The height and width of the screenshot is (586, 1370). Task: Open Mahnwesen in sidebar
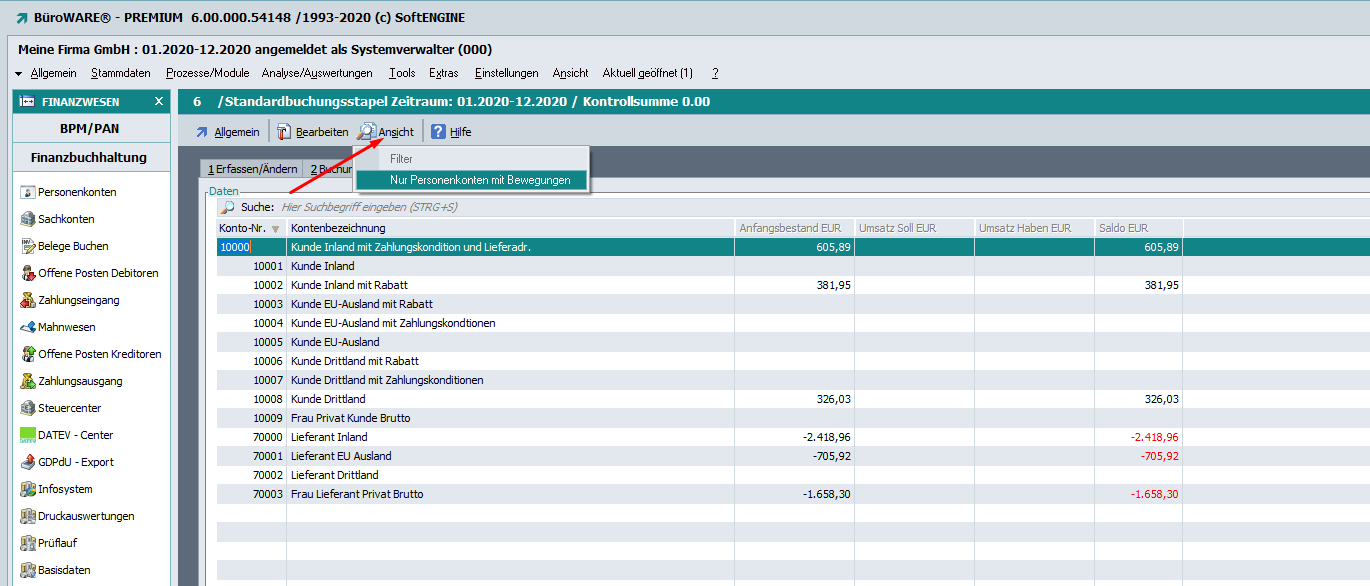click(66, 327)
